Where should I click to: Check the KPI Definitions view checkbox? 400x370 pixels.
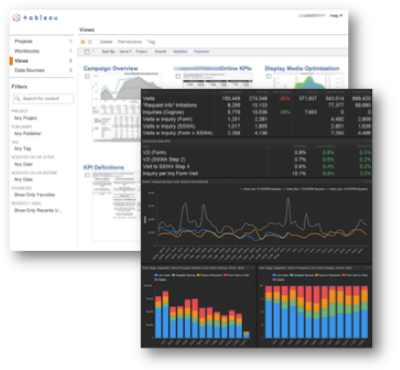87,175
